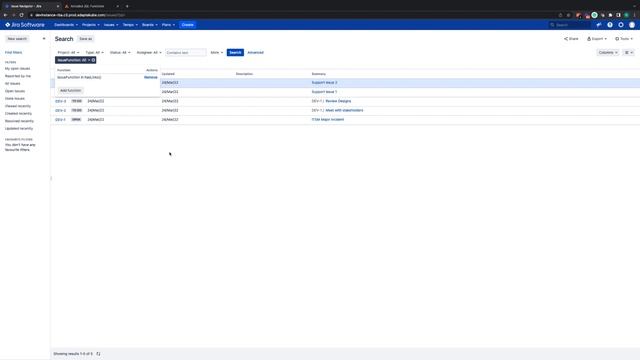Click the green circular browser extension icon
The height and width of the screenshot is (360, 640).
pyautogui.click(x=595, y=15)
